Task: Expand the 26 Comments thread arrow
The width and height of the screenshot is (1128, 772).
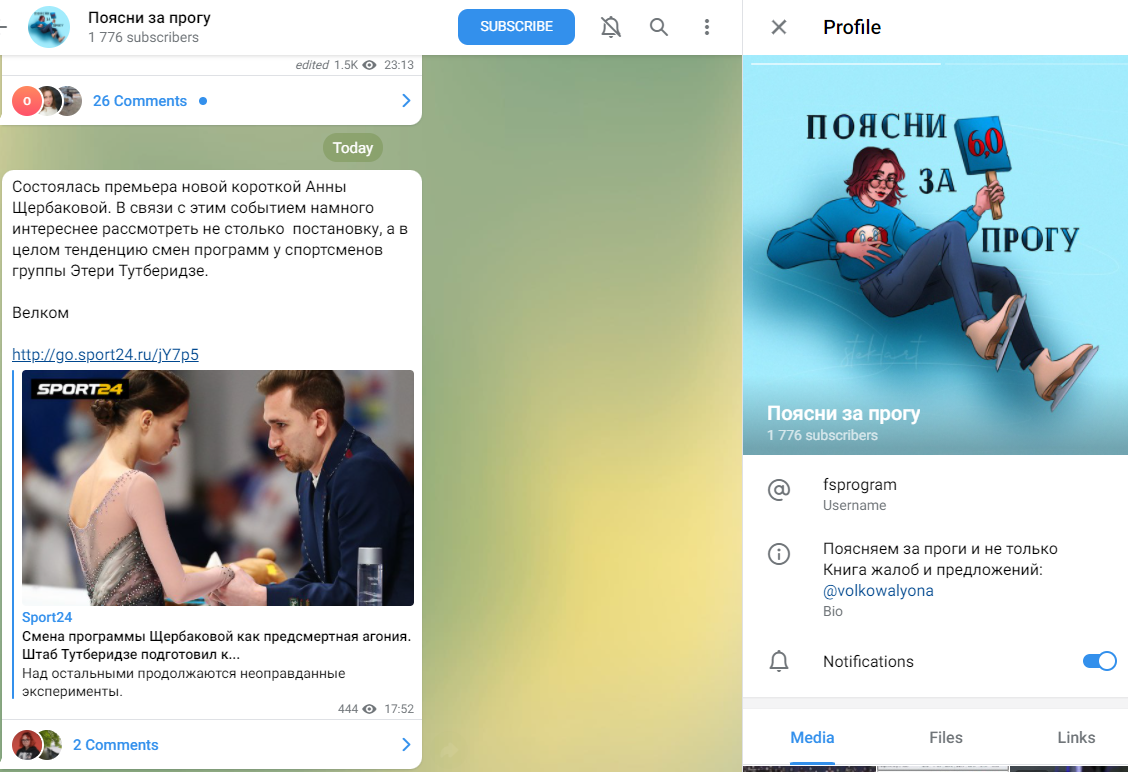Action: tap(406, 101)
